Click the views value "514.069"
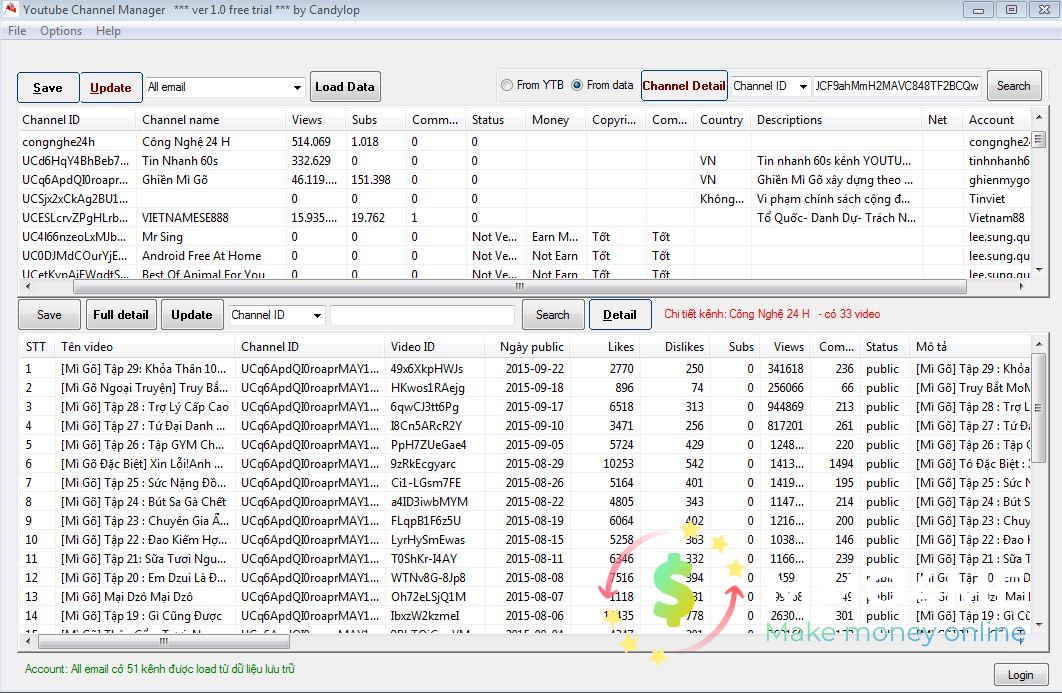 tap(312, 142)
